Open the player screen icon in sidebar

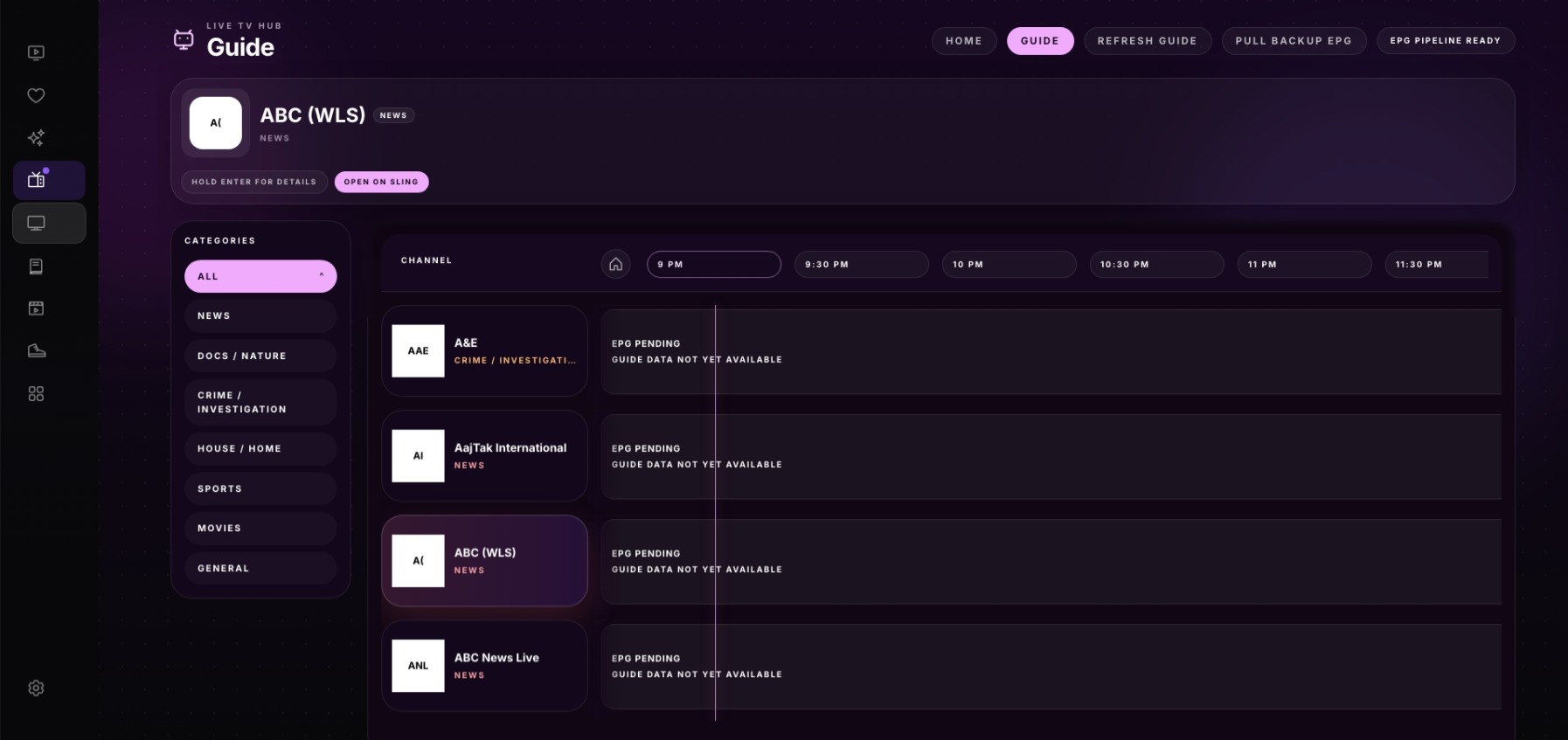[x=36, y=52]
